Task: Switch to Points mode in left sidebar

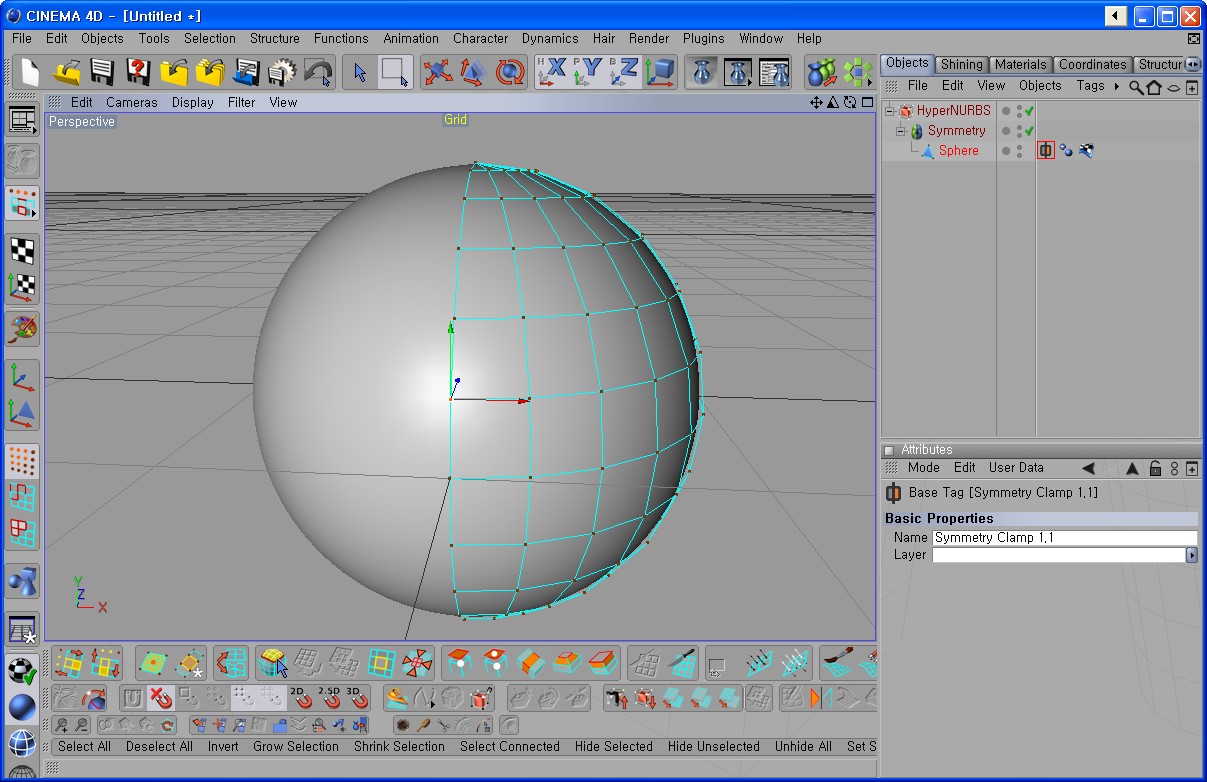Action: click(22, 461)
